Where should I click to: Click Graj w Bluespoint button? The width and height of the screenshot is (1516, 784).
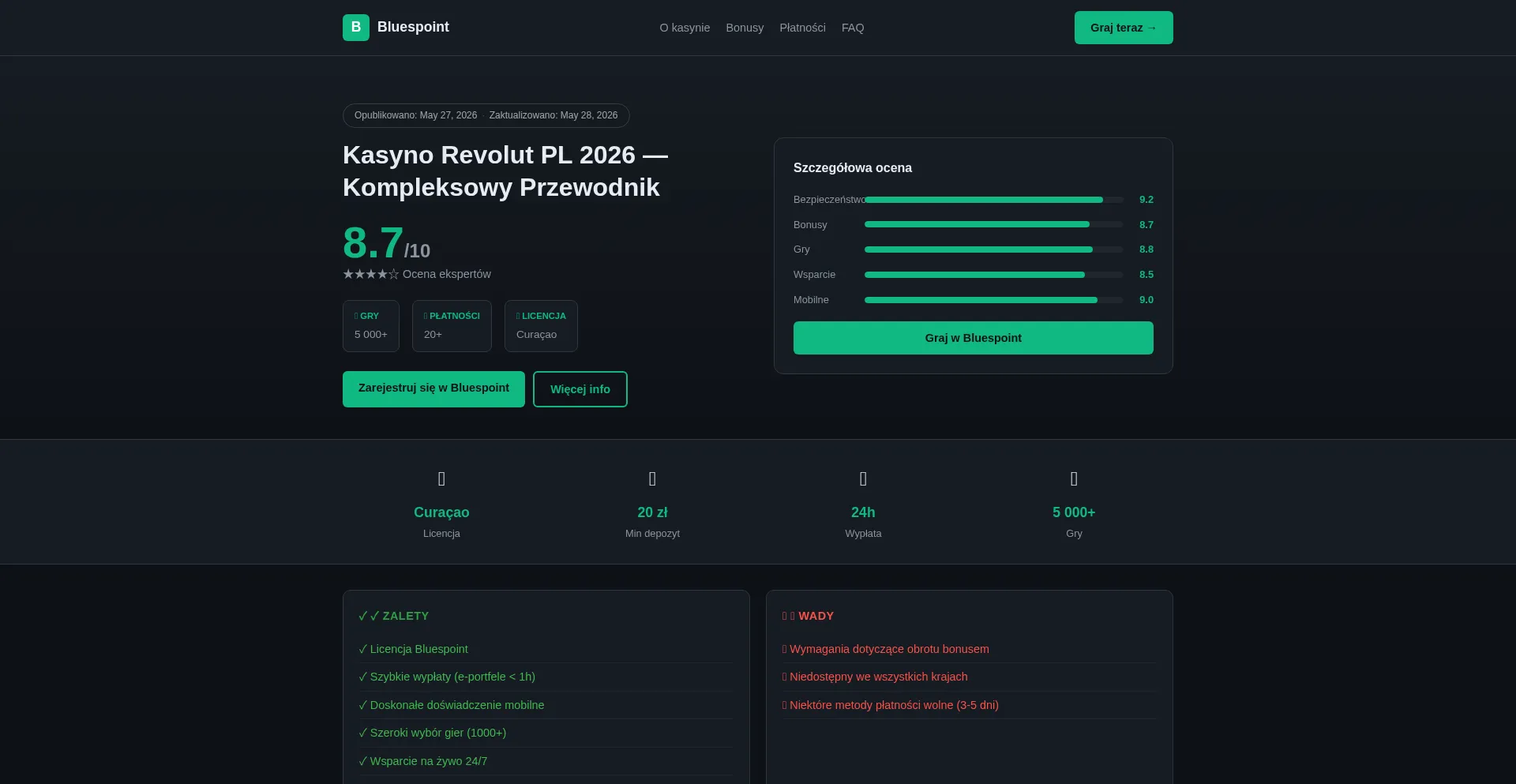tap(974, 338)
